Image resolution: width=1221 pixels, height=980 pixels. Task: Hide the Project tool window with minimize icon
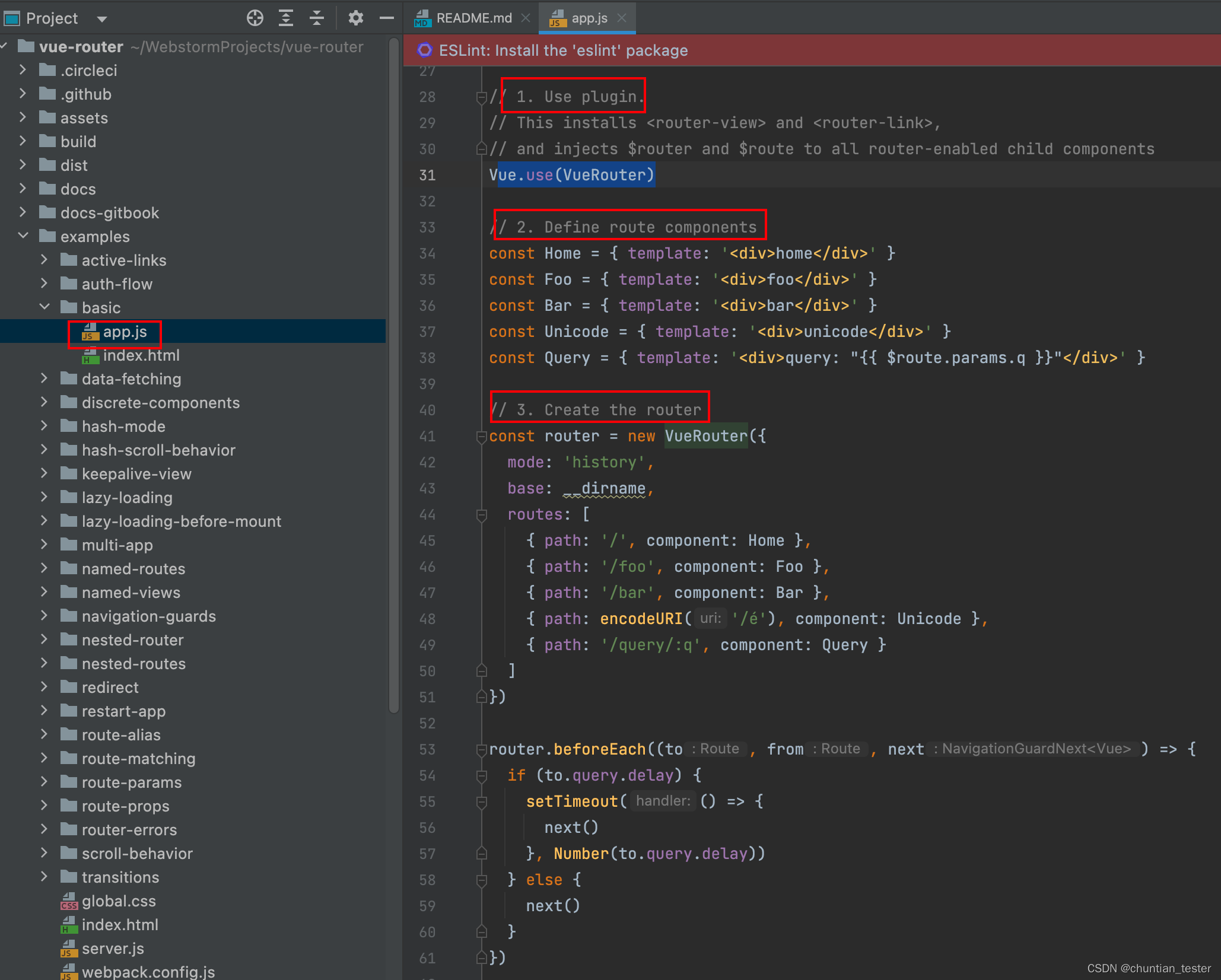pos(386,18)
